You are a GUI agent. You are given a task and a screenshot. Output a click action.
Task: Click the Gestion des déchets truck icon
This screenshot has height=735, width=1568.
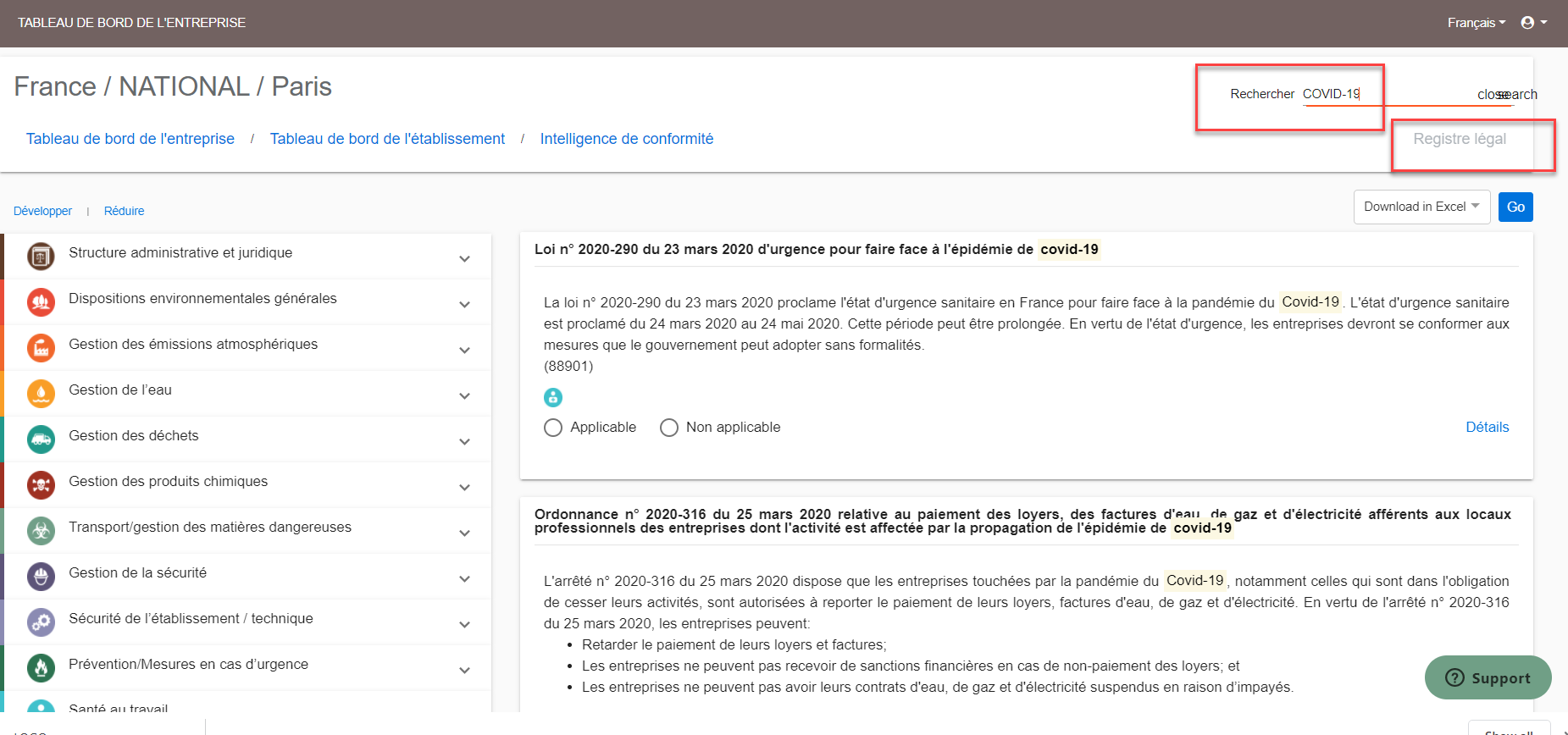41,439
